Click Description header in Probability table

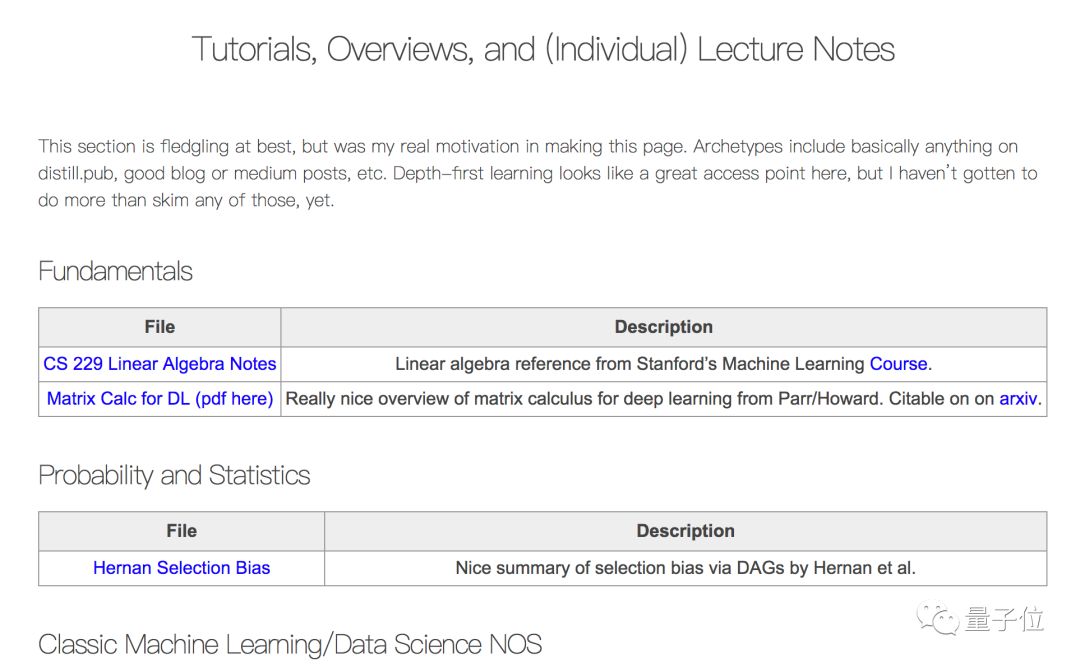685,531
